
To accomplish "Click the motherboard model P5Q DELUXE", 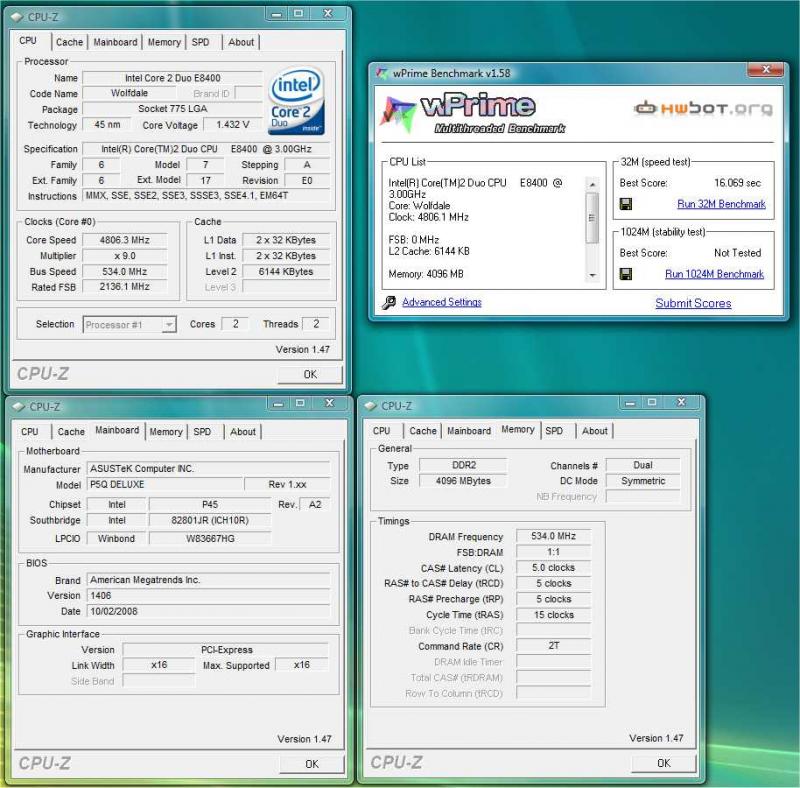I will click(165, 484).
